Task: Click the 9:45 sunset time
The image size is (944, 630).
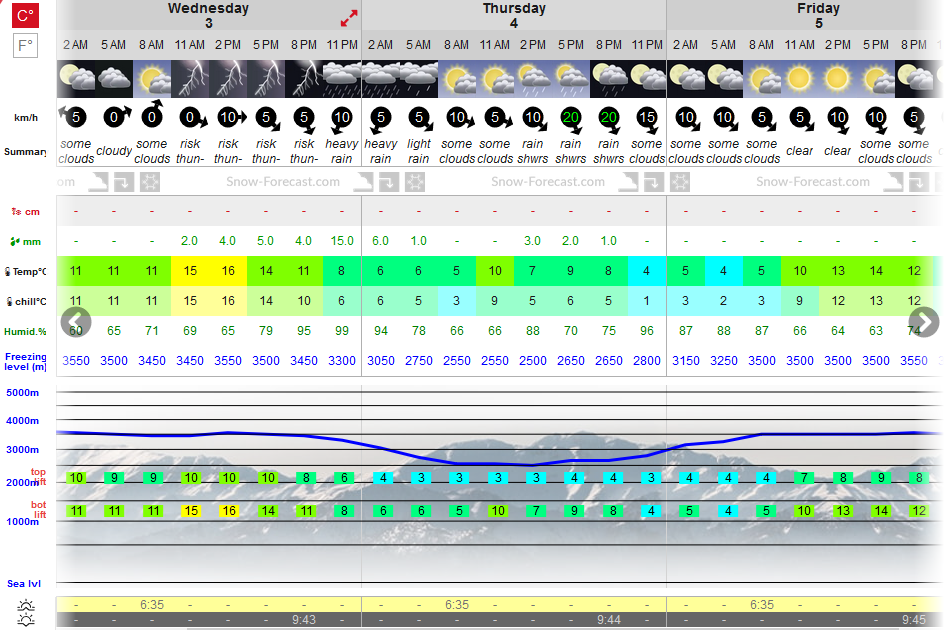Action: (x=914, y=620)
